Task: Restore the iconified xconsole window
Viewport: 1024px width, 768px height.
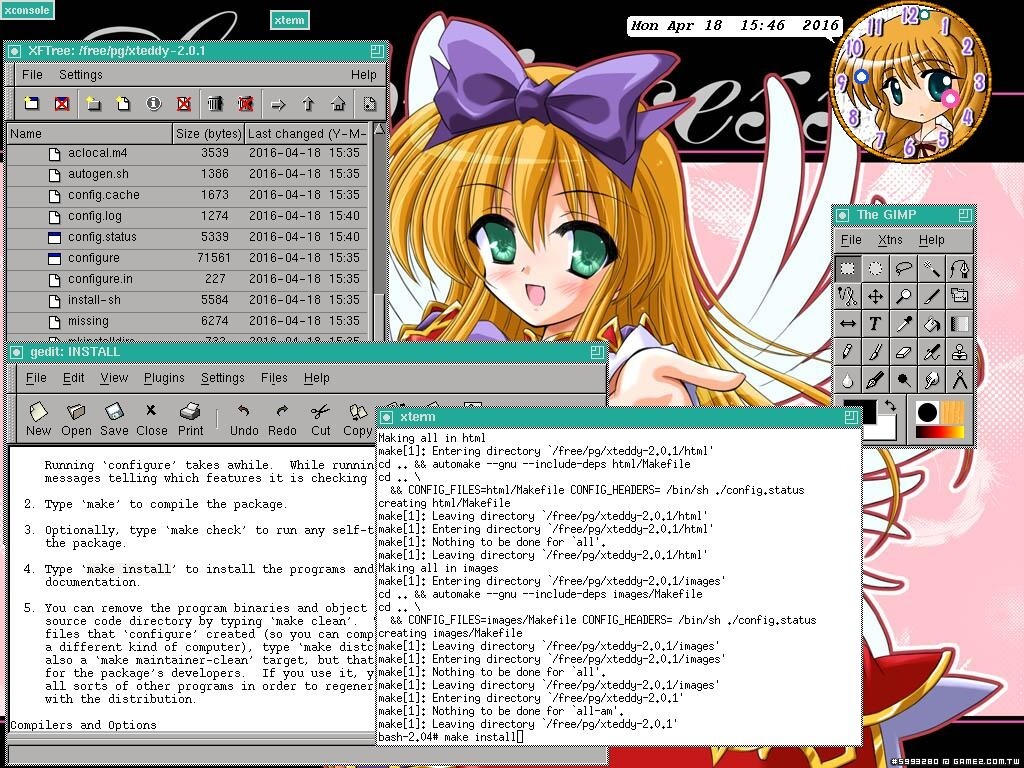Action: pos(28,11)
